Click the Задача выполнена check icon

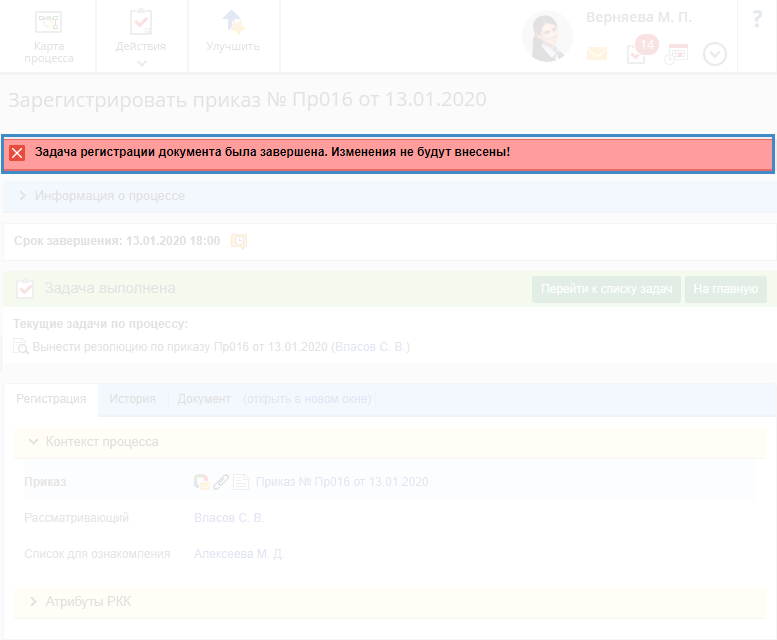click(25, 288)
